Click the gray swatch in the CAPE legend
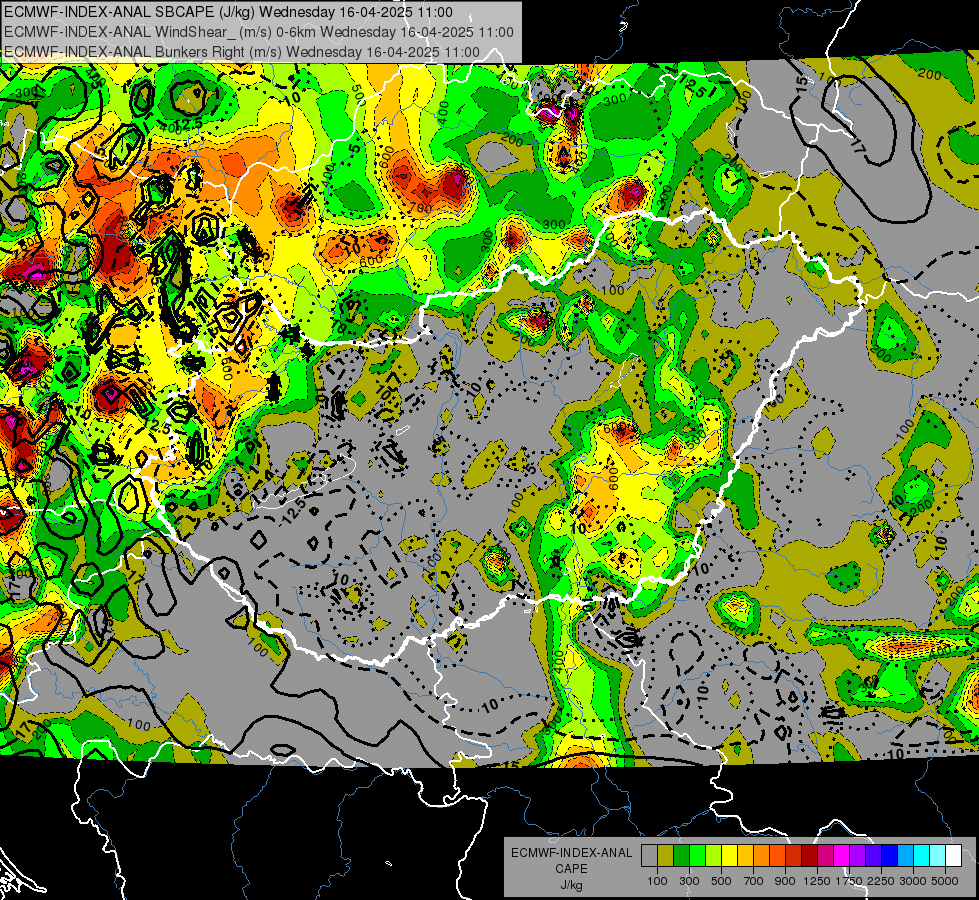The image size is (979, 900). (649, 856)
